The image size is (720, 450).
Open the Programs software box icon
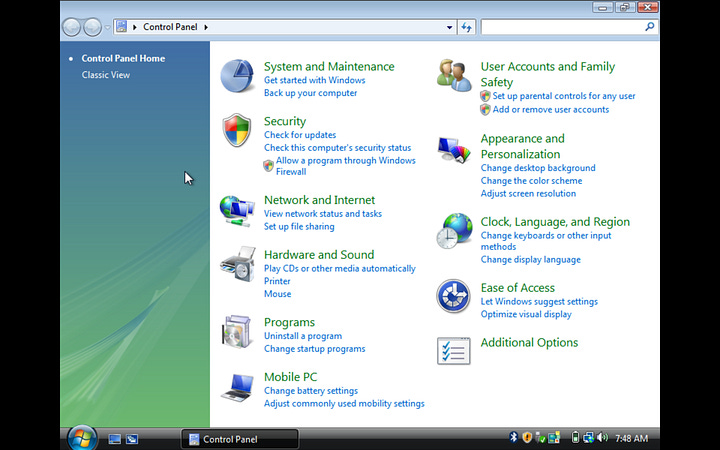pyautogui.click(x=237, y=332)
